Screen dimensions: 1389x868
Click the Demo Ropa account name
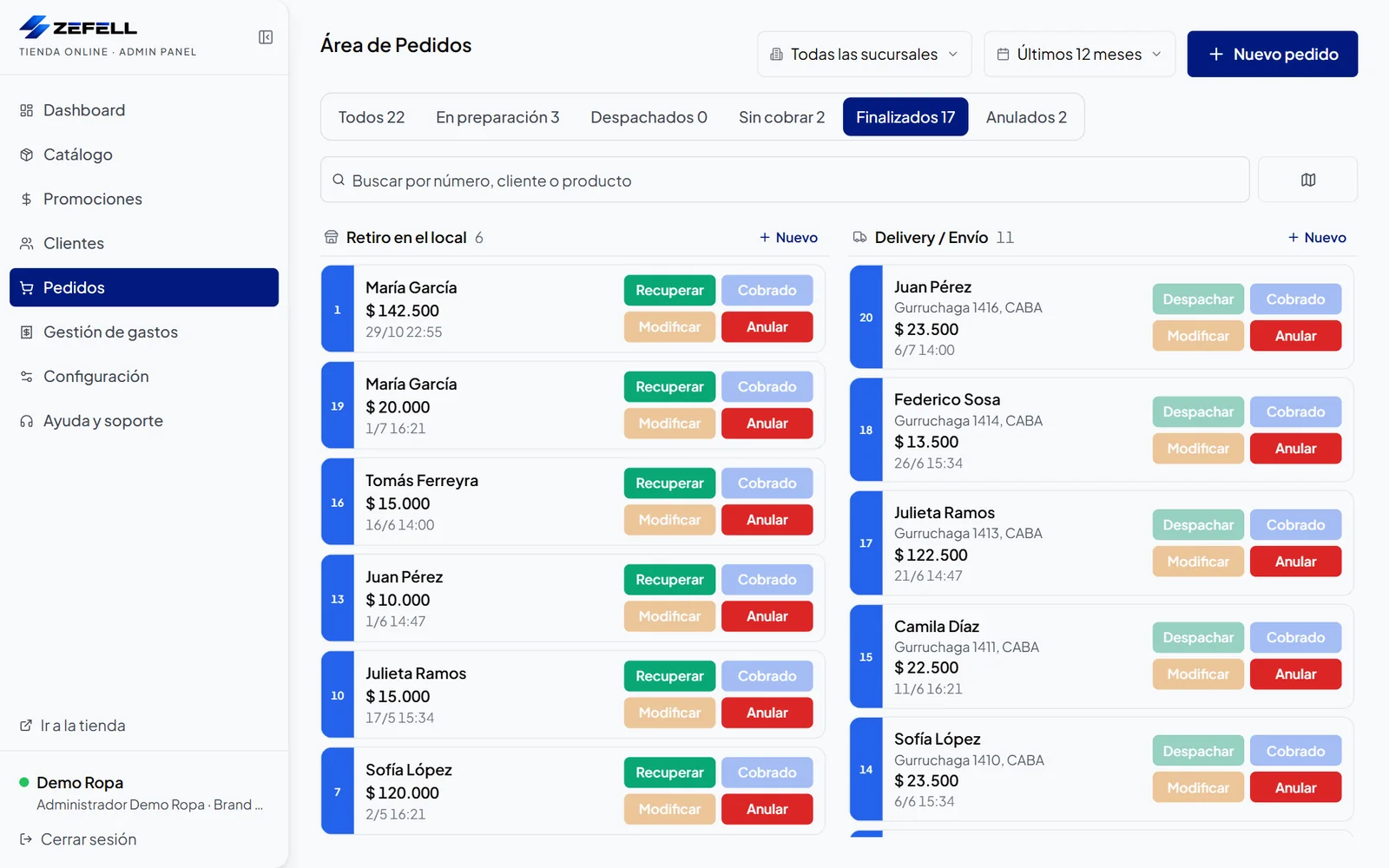(x=80, y=782)
